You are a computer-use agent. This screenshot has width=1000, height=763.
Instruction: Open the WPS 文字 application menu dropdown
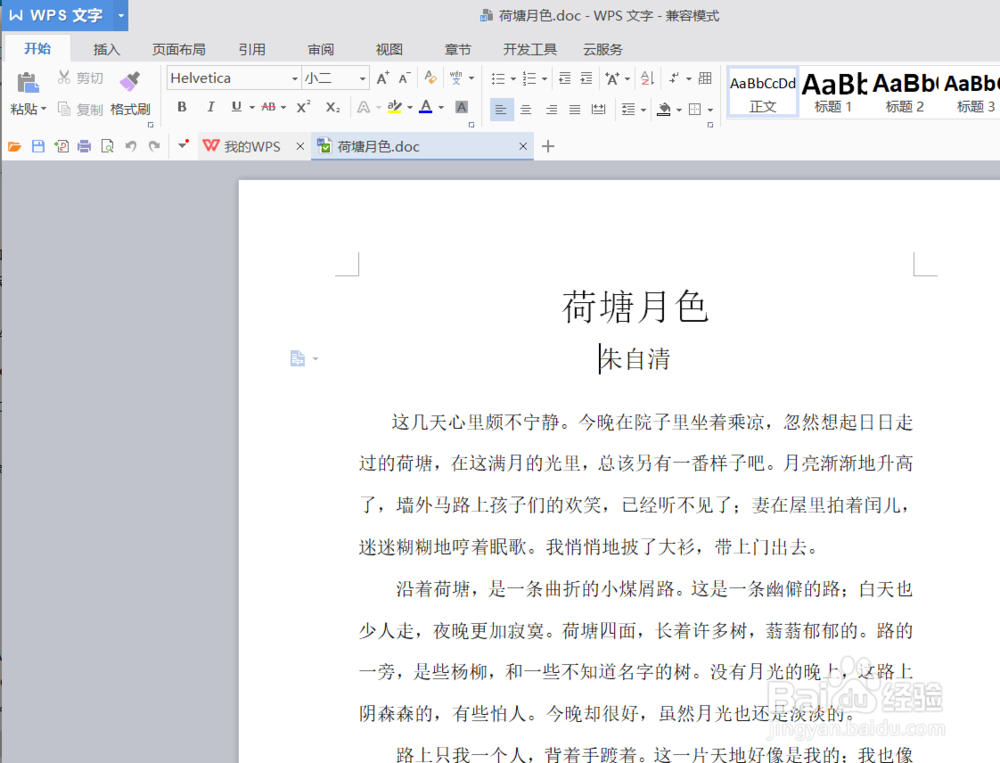pyautogui.click(x=121, y=15)
